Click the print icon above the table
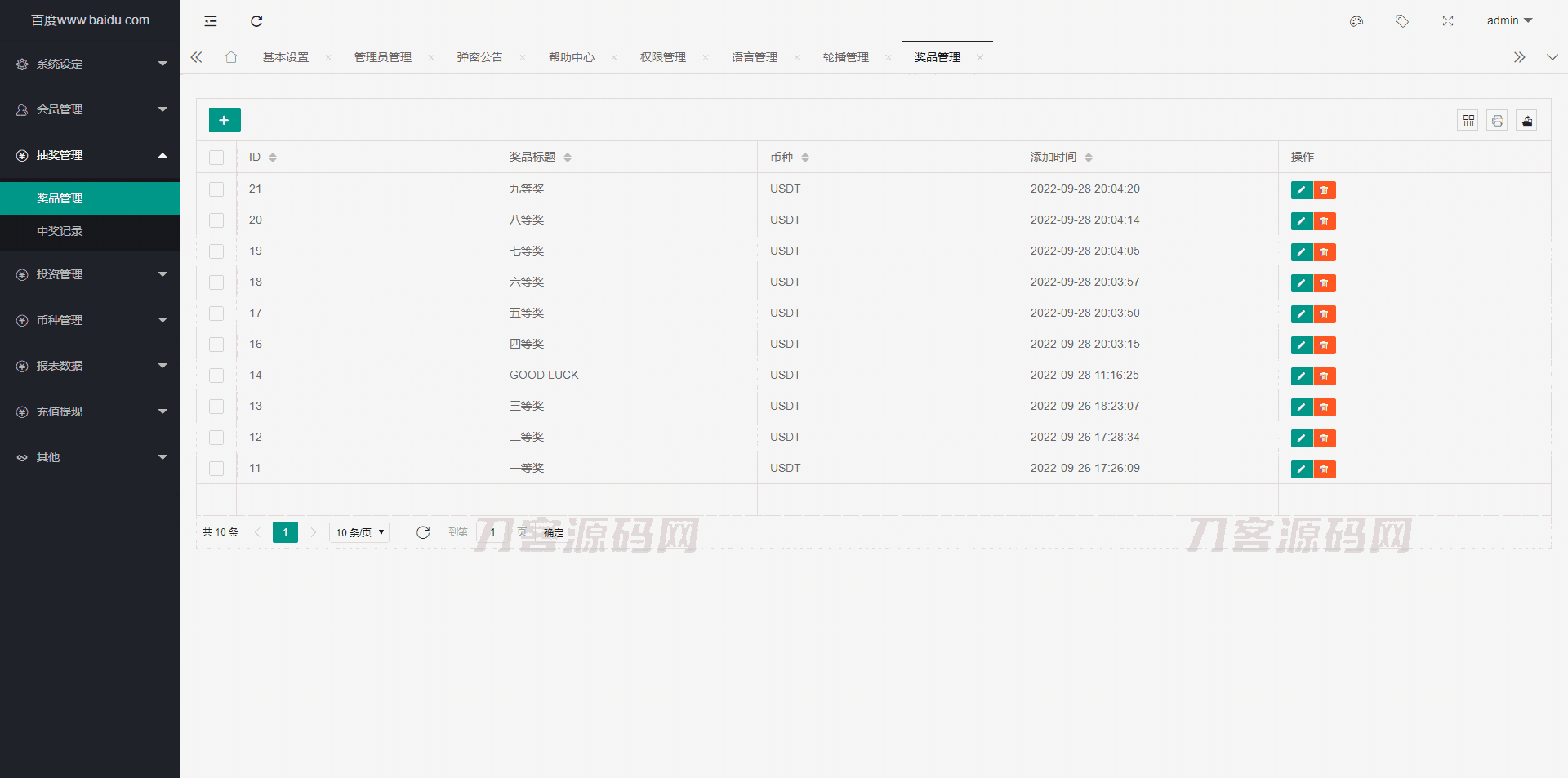 point(1497,120)
